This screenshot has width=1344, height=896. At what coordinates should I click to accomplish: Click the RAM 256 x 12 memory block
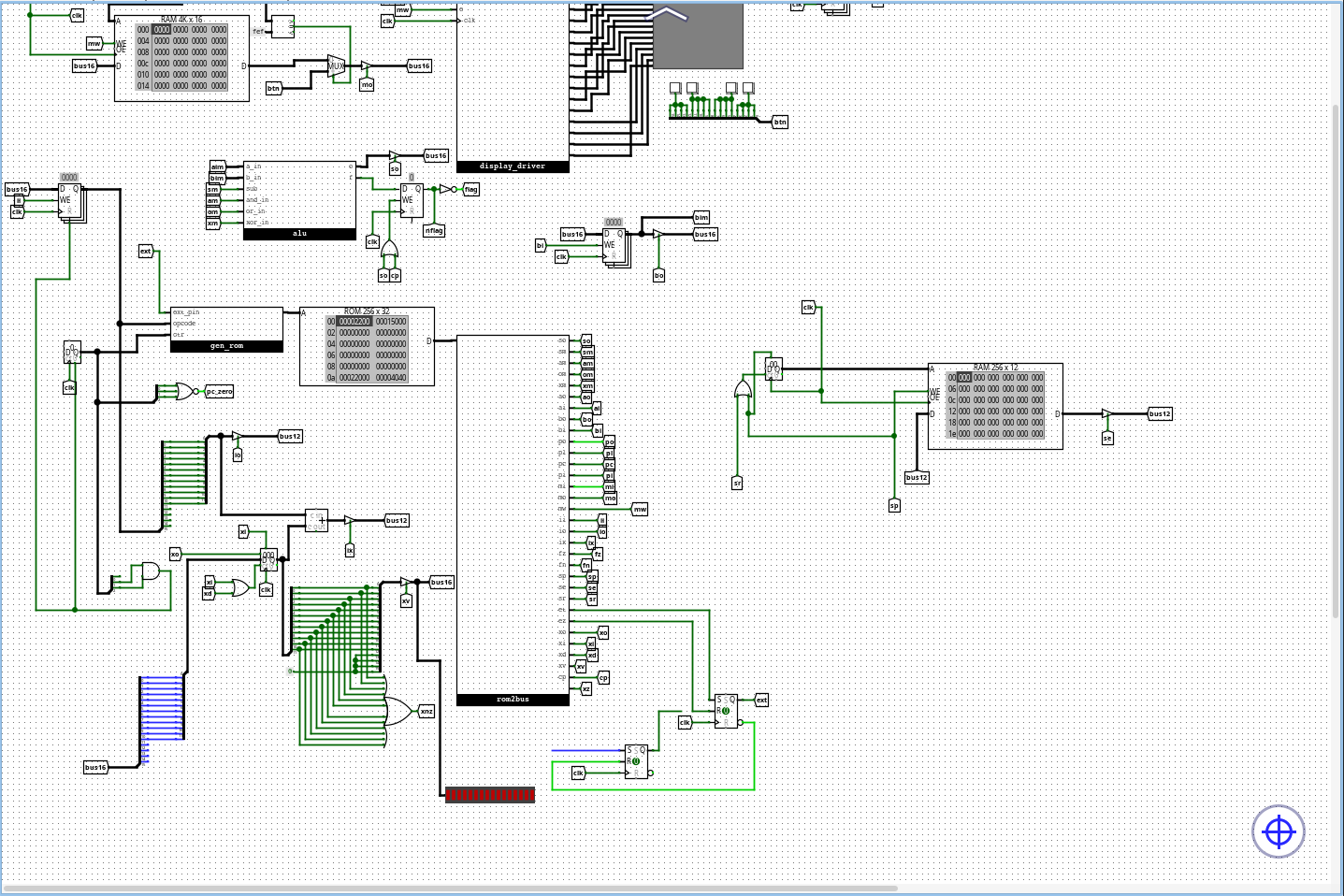click(x=995, y=406)
